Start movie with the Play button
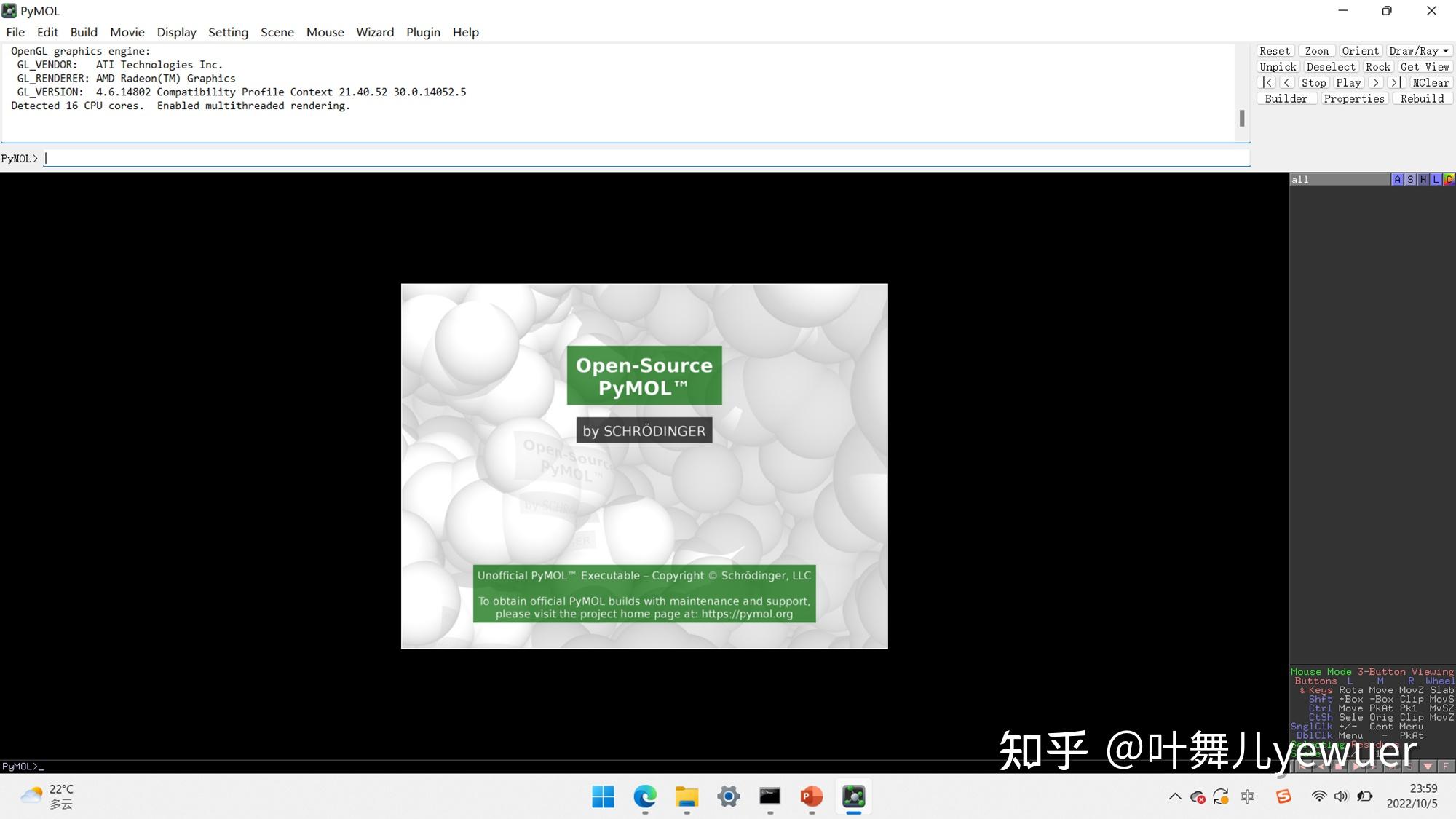The width and height of the screenshot is (1456, 819). 1348,83
